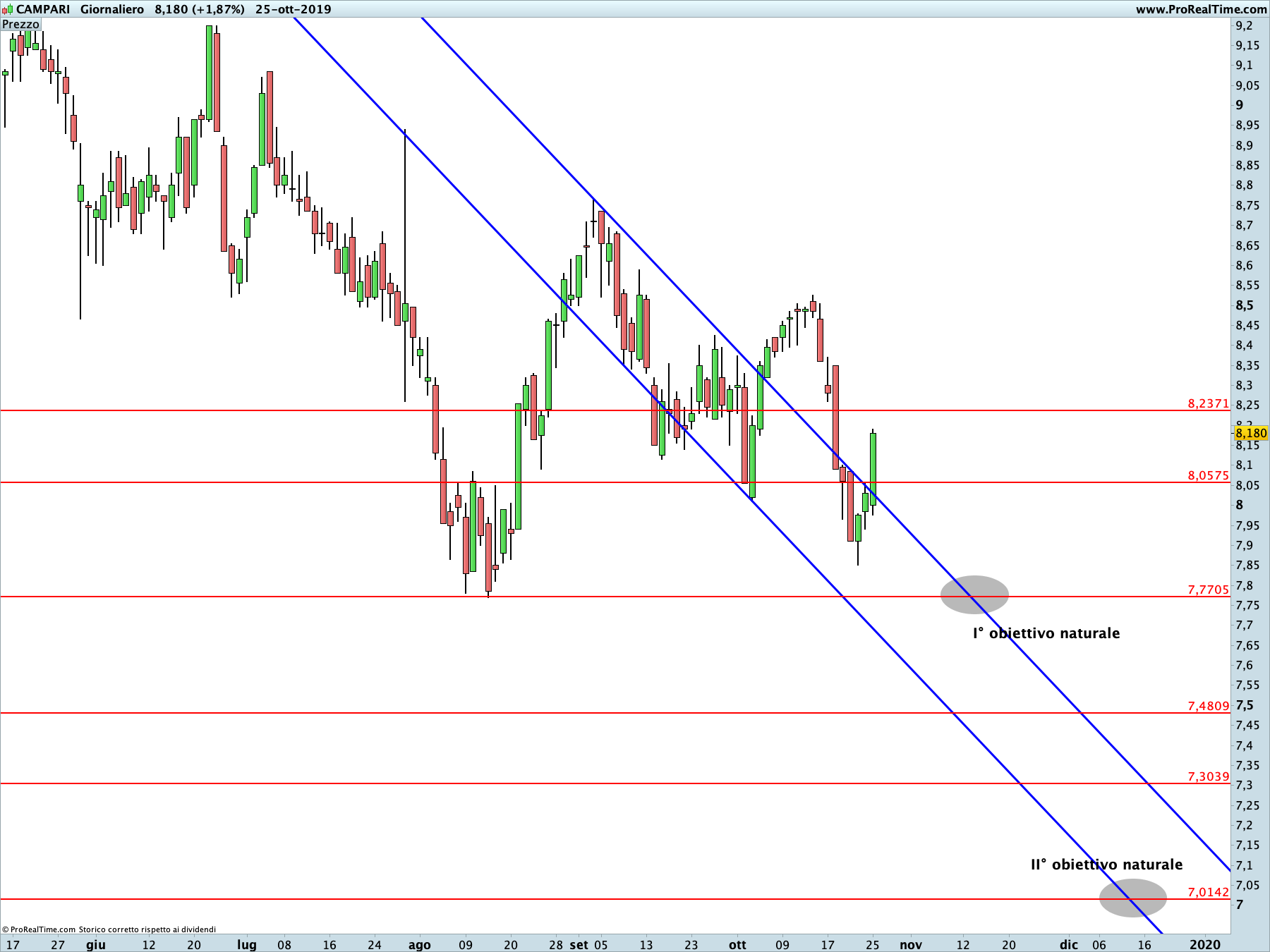
Task: Click the Giornaliero timeframe label
Action: [112, 9]
